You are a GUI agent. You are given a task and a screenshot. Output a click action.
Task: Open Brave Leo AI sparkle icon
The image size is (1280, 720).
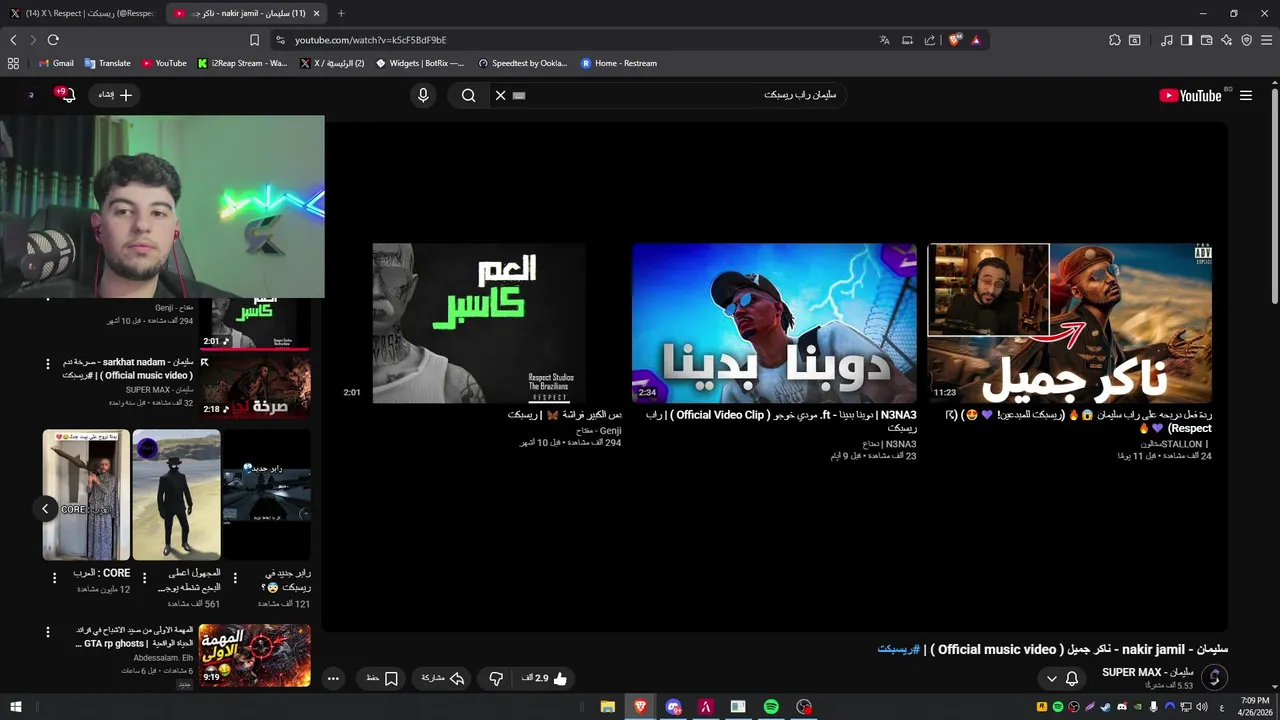[1226, 40]
